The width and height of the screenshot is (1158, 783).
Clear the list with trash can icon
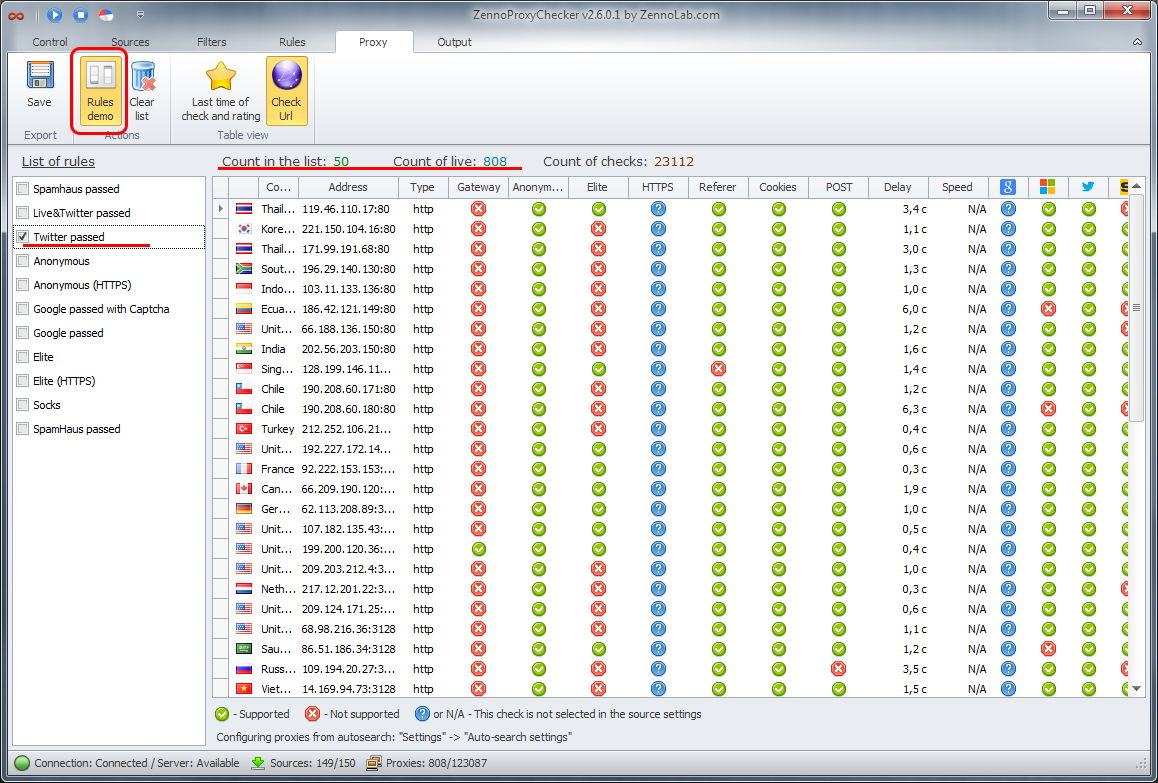click(142, 92)
